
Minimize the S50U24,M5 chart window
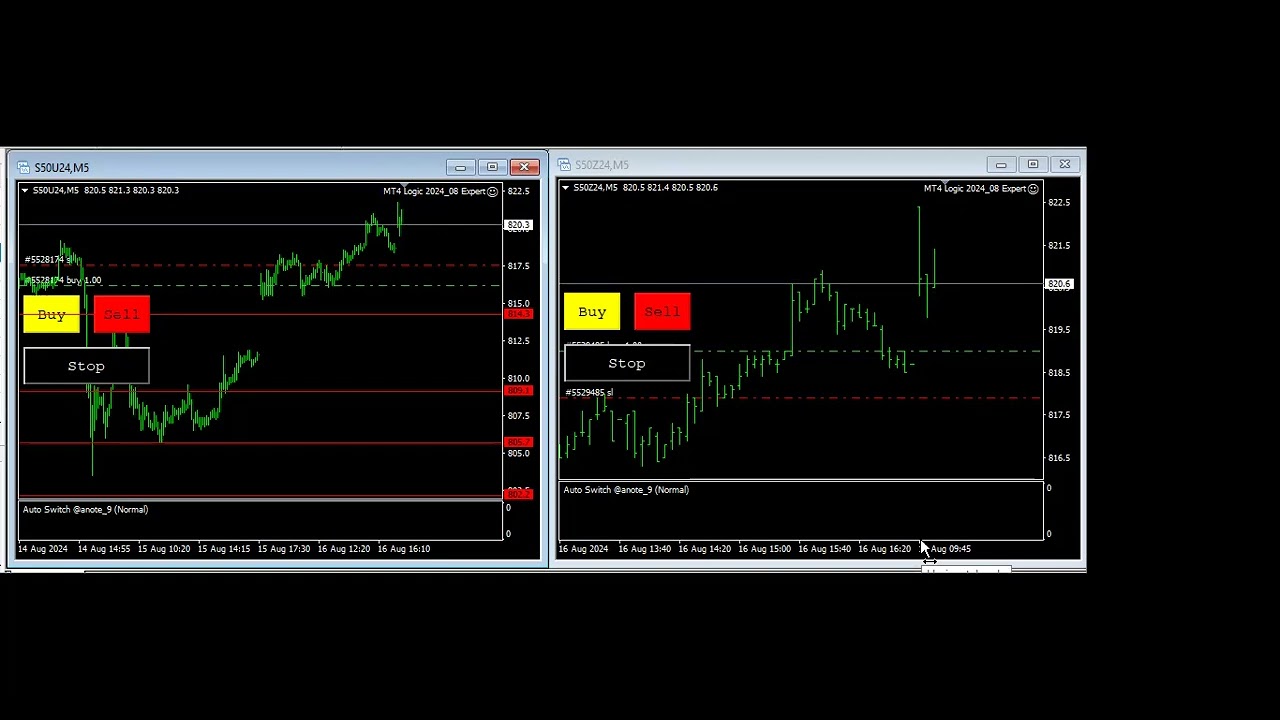pyautogui.click(x=460, y=167)
